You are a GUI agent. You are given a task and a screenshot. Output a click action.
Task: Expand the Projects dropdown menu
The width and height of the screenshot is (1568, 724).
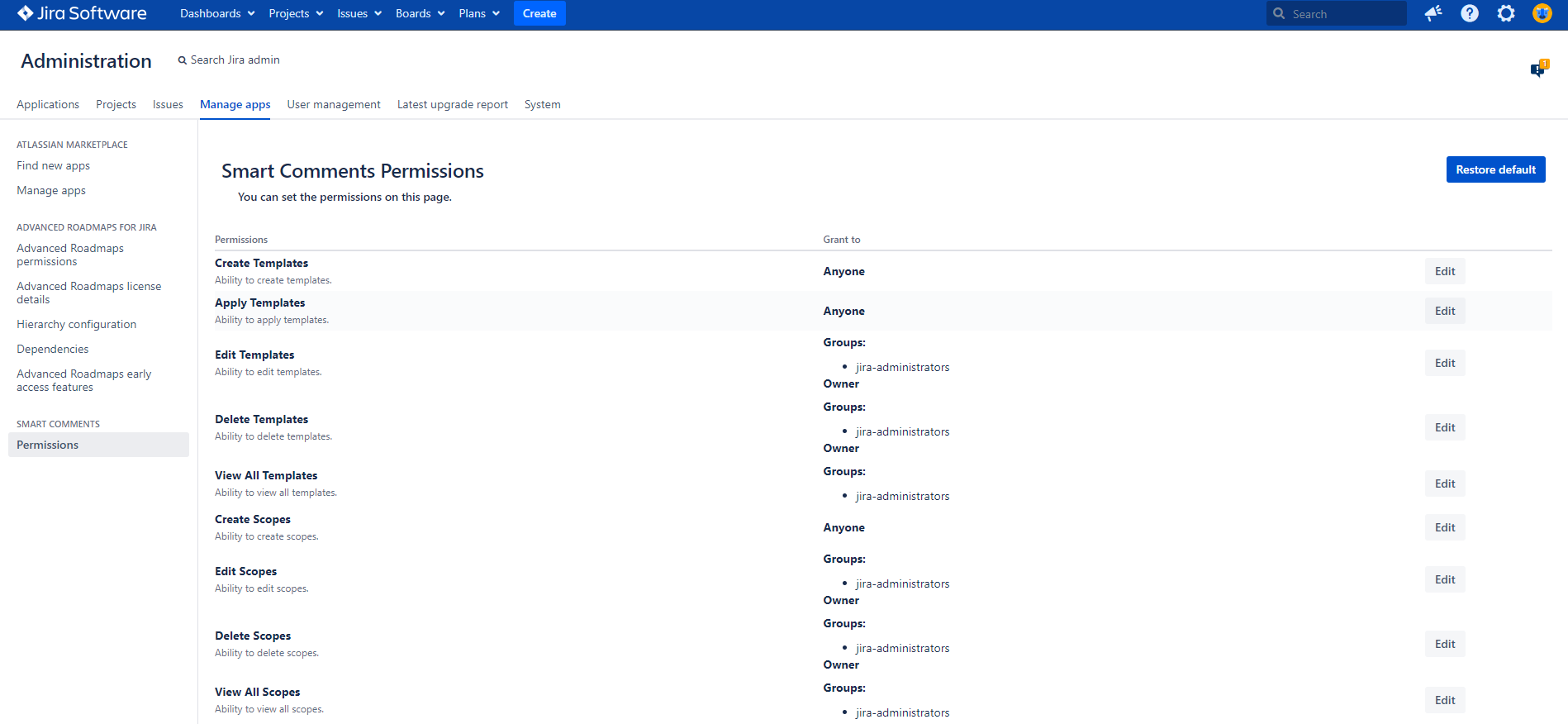pos(296,13)
